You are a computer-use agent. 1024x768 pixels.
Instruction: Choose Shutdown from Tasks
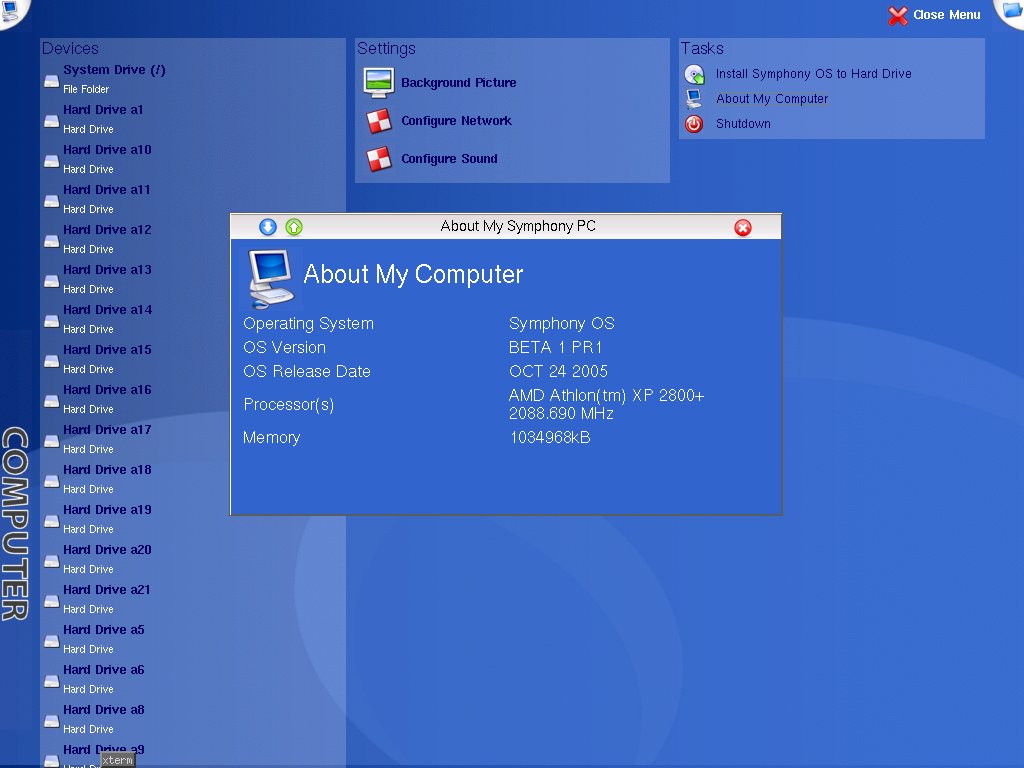(x=743, y=123)
